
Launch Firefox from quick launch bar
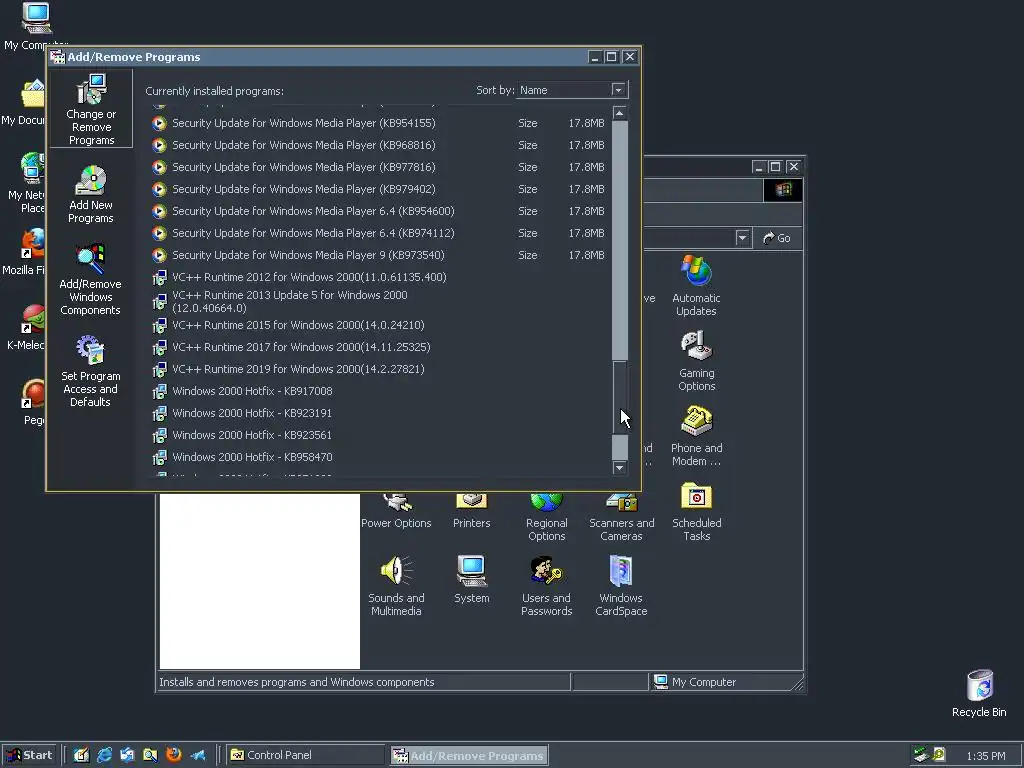pyautogui.click(x=174, y=755)
